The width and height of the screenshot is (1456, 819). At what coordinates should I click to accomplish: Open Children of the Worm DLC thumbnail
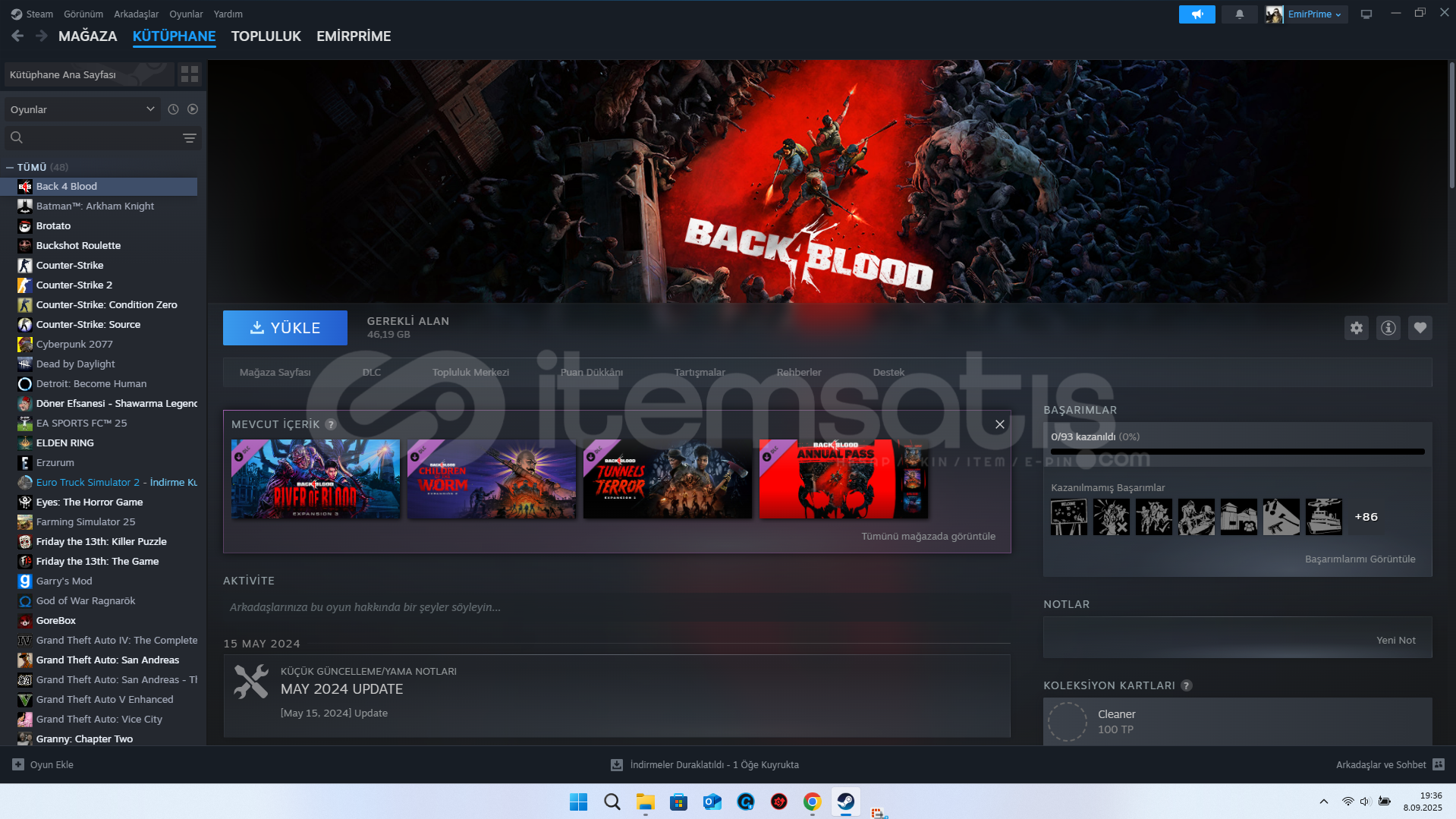tap(492, 479)
